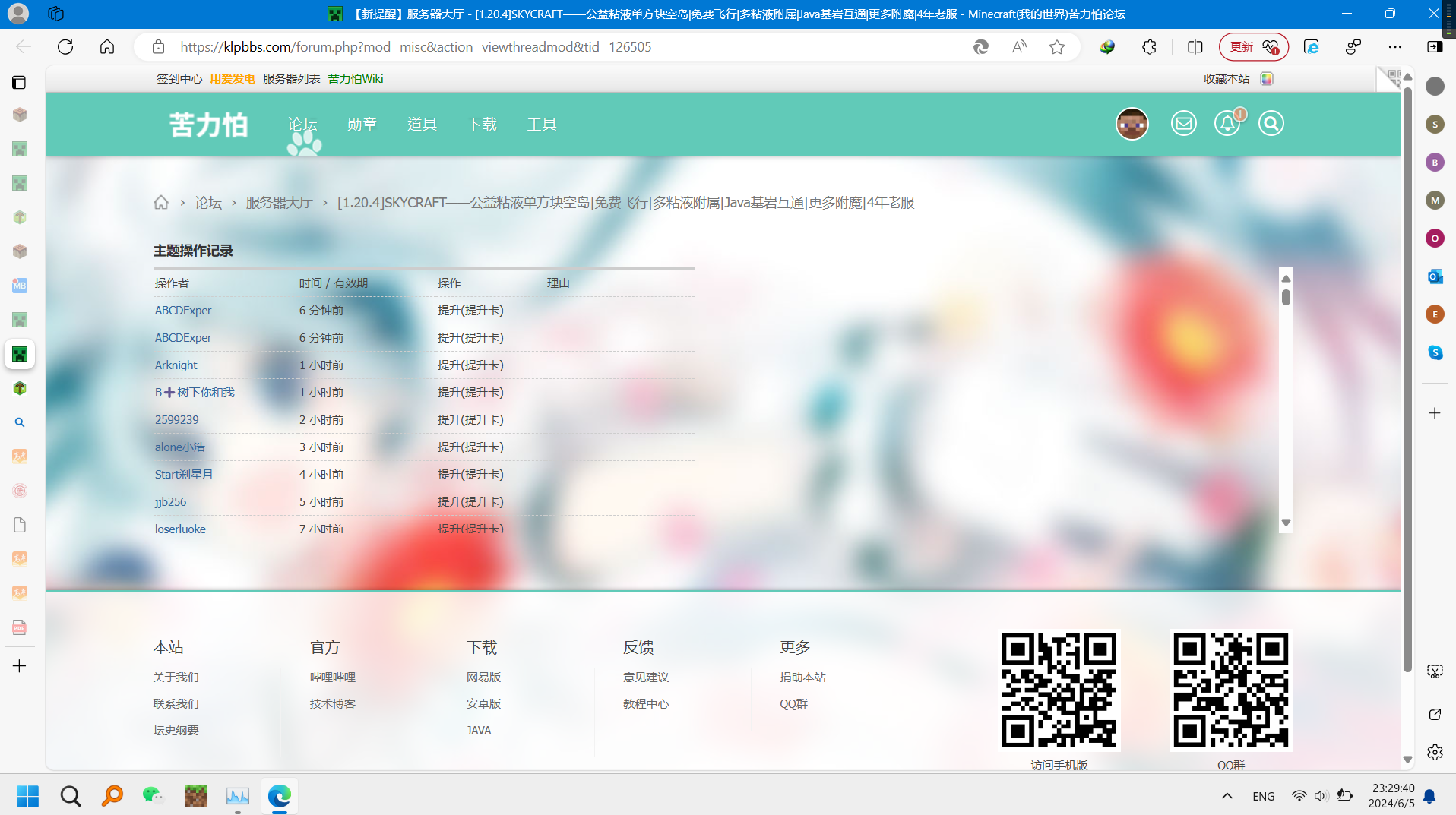This screenshot has width=1456, height=815.
Task: Open the notifications bell icon
Action: 1227,124
